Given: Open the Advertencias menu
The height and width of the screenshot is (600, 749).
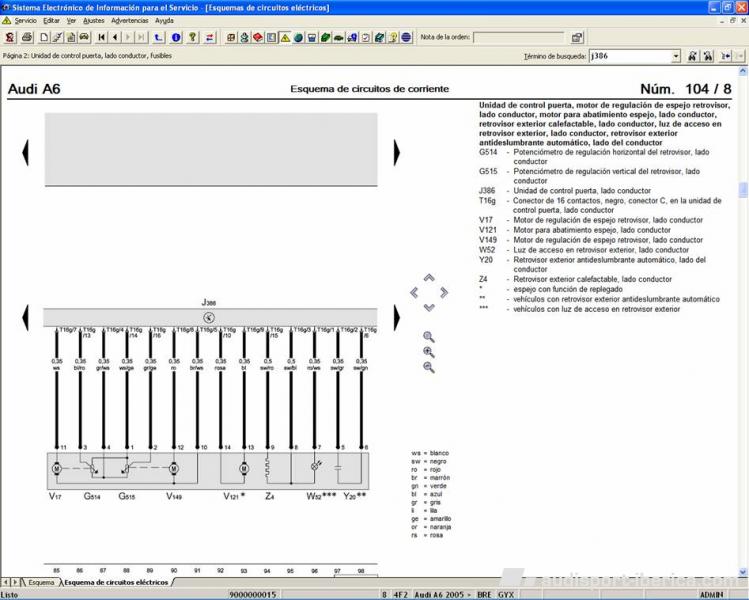Looking at the screenshot, I should pyautogui.click(x=130, y=21).
